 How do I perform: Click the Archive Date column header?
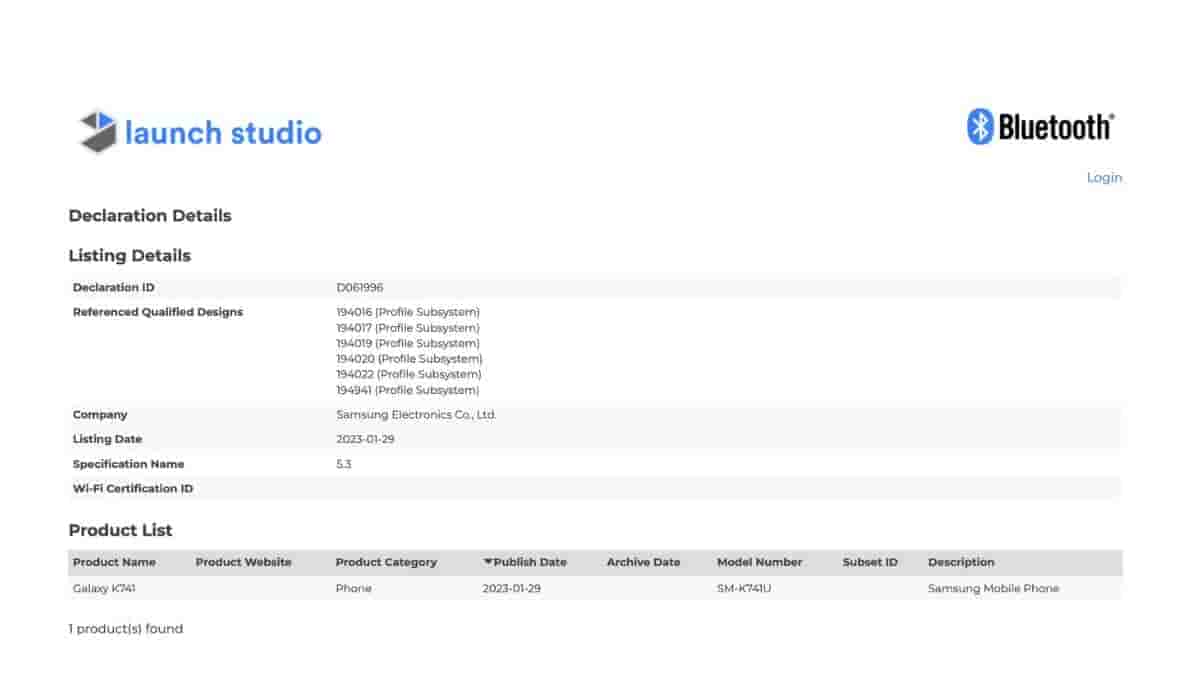point(643,562)
